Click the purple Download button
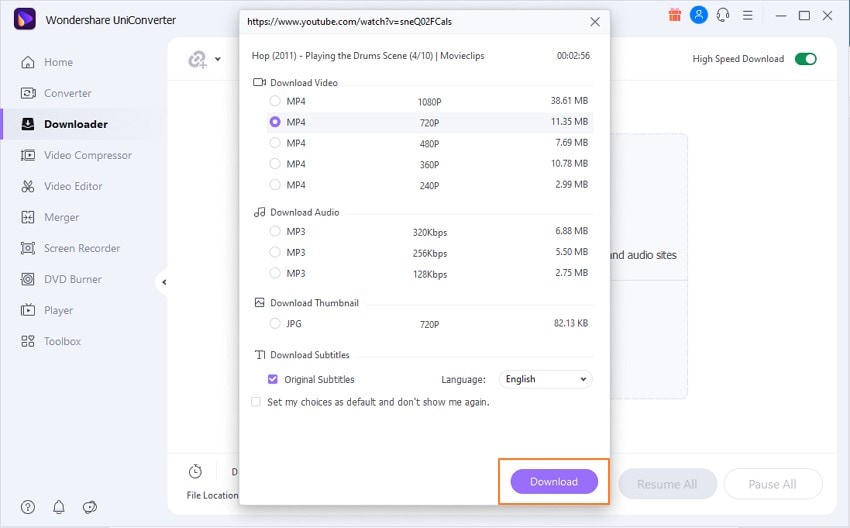 pos(554,481)
